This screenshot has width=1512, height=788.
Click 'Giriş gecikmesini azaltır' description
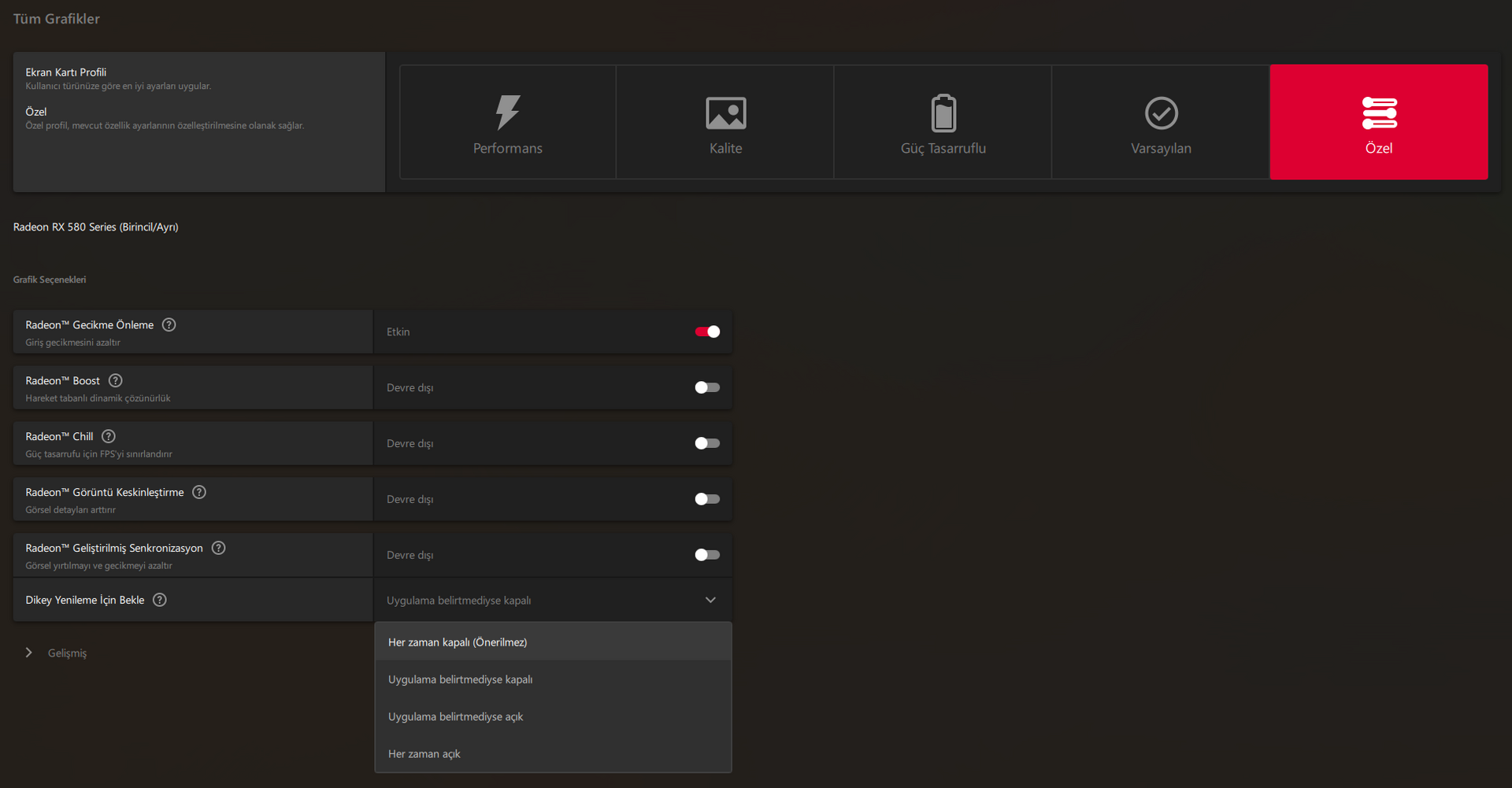click(73, 343)
